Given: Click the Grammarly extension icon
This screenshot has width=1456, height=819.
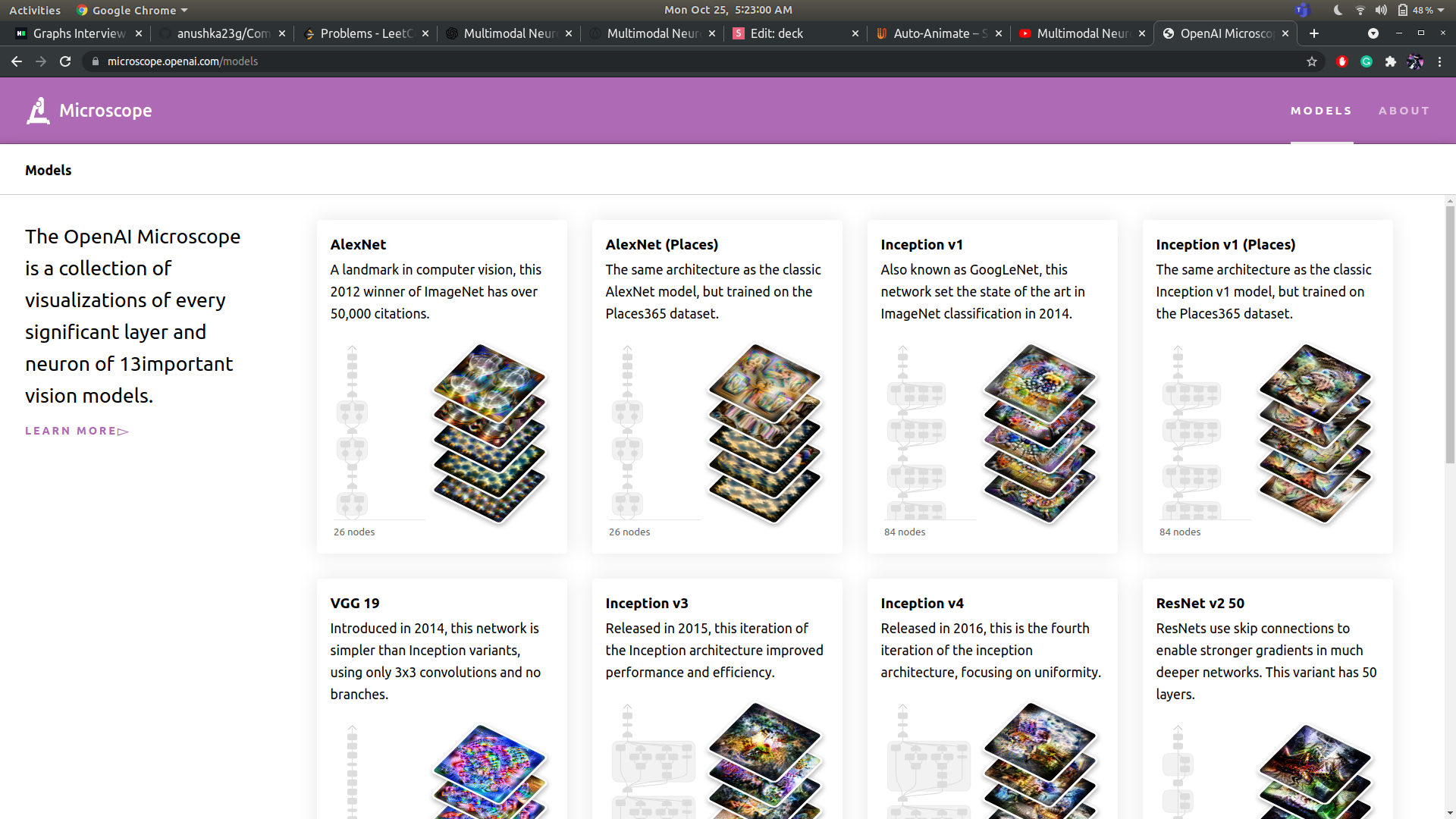Looking at the screenshot, I should coord(1367,61).
